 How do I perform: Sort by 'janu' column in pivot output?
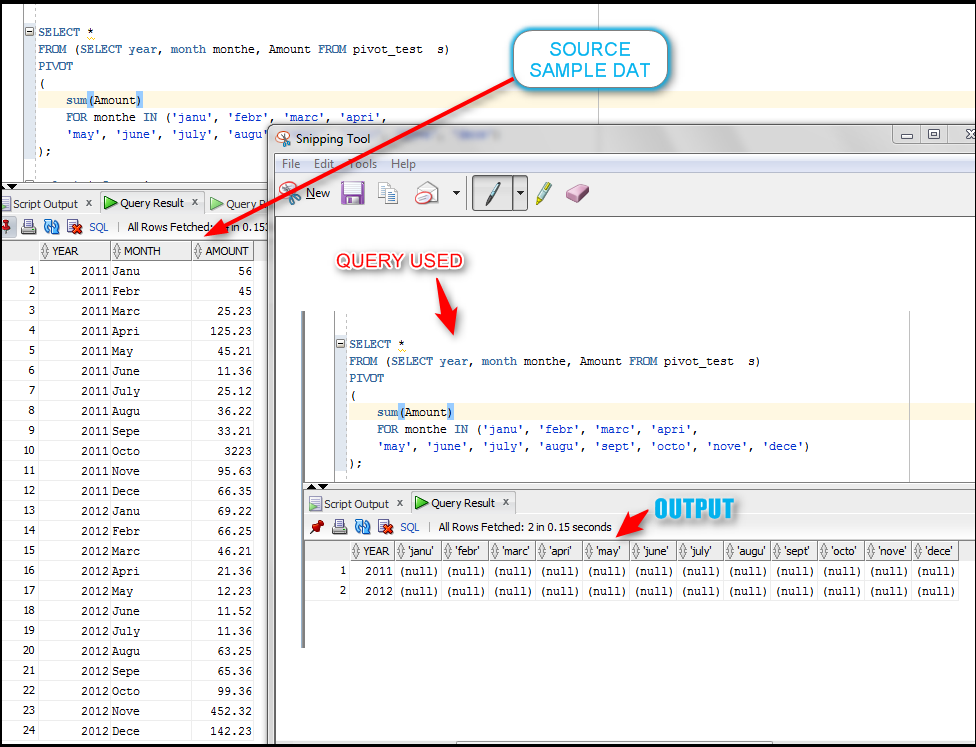coord(418,551)
